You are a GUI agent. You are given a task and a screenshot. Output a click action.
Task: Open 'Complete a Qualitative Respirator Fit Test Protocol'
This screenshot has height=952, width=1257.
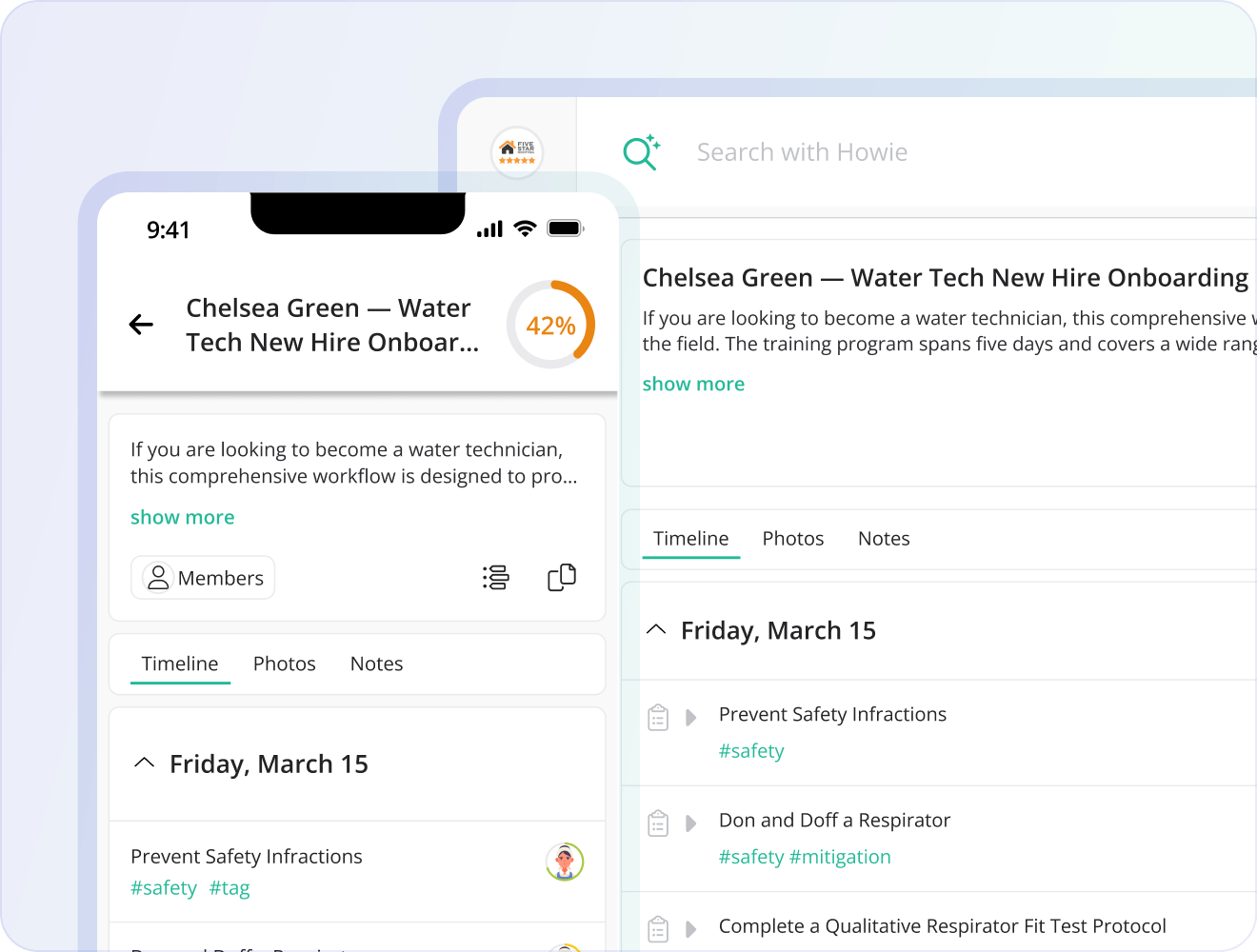942,926
